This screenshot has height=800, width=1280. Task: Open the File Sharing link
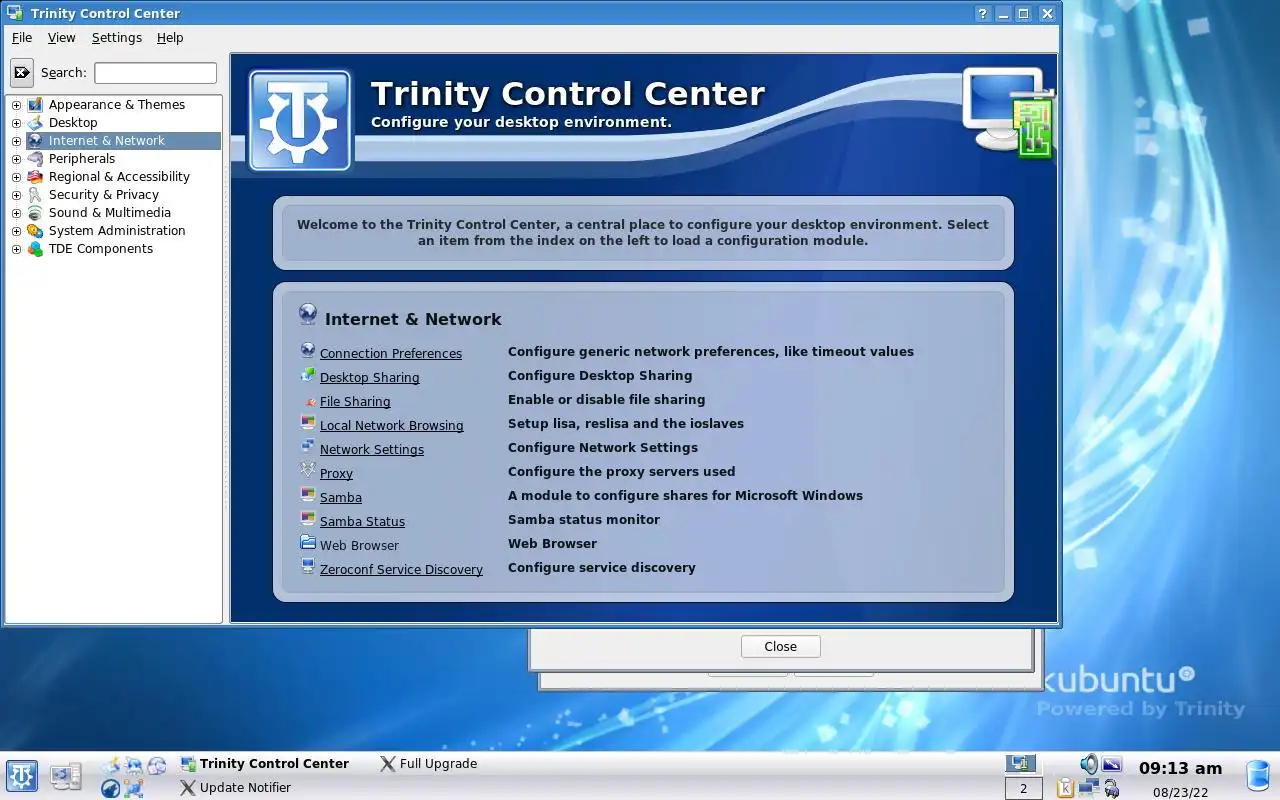click(x=355, y=401)
